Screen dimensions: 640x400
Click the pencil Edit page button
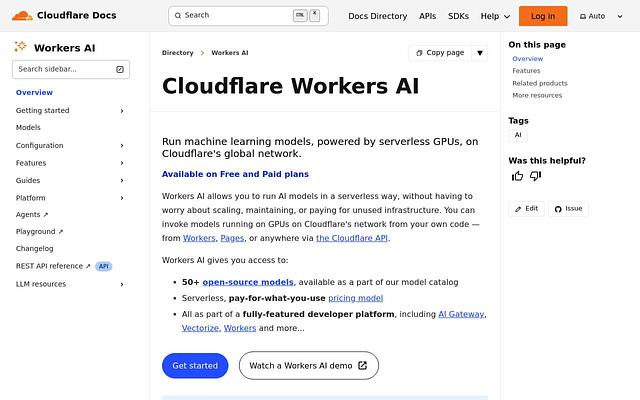click(526, 209)
